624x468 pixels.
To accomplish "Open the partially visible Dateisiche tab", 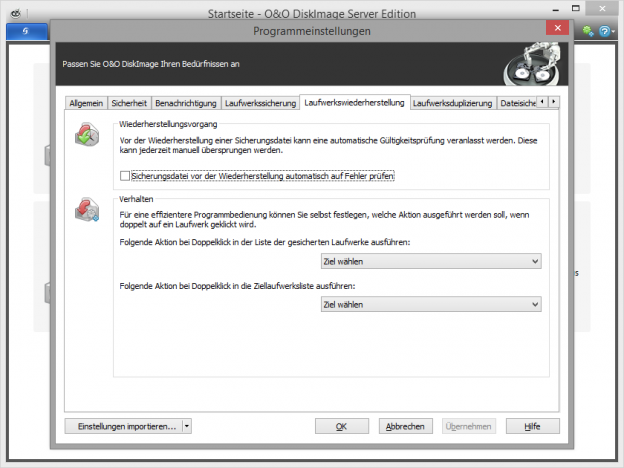I will 517,103.
